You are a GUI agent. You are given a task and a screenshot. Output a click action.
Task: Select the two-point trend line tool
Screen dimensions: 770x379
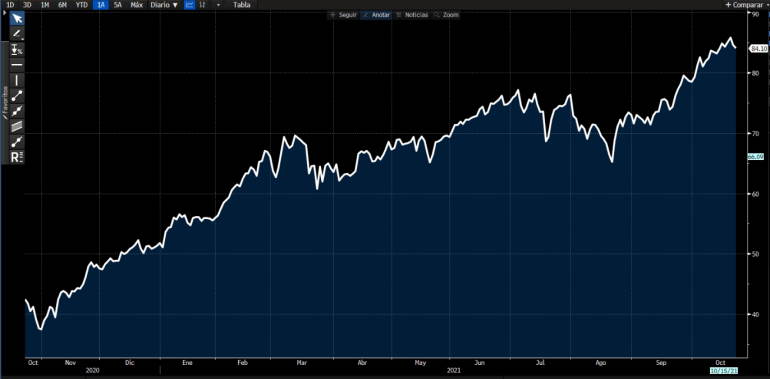coord(17,96)
